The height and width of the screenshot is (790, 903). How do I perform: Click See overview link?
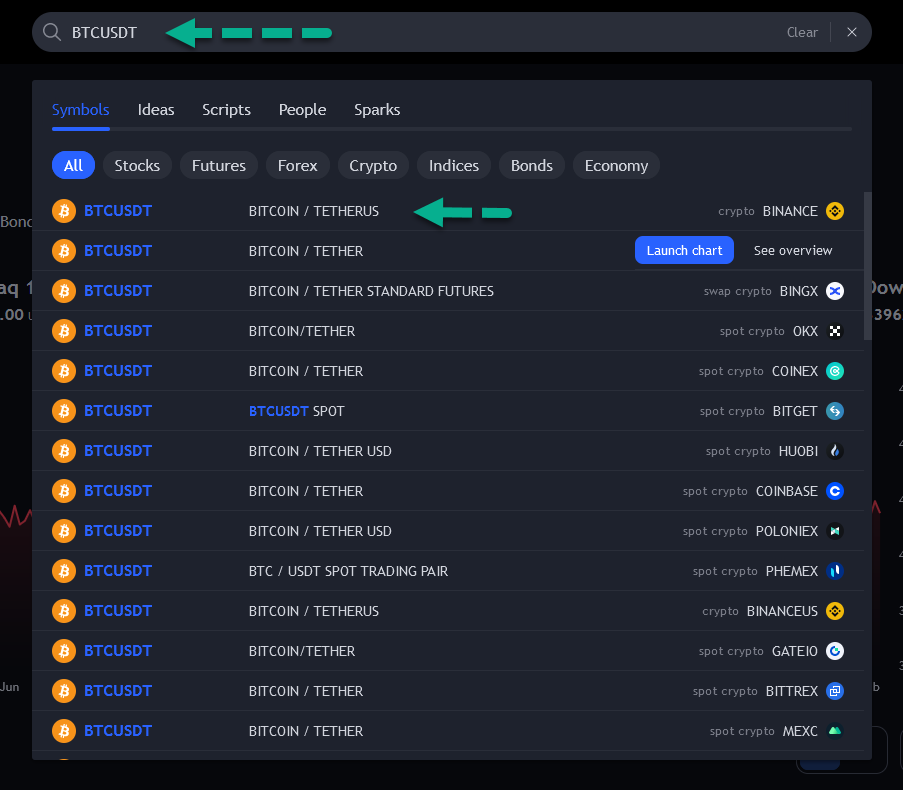click(x=793, y=250)
